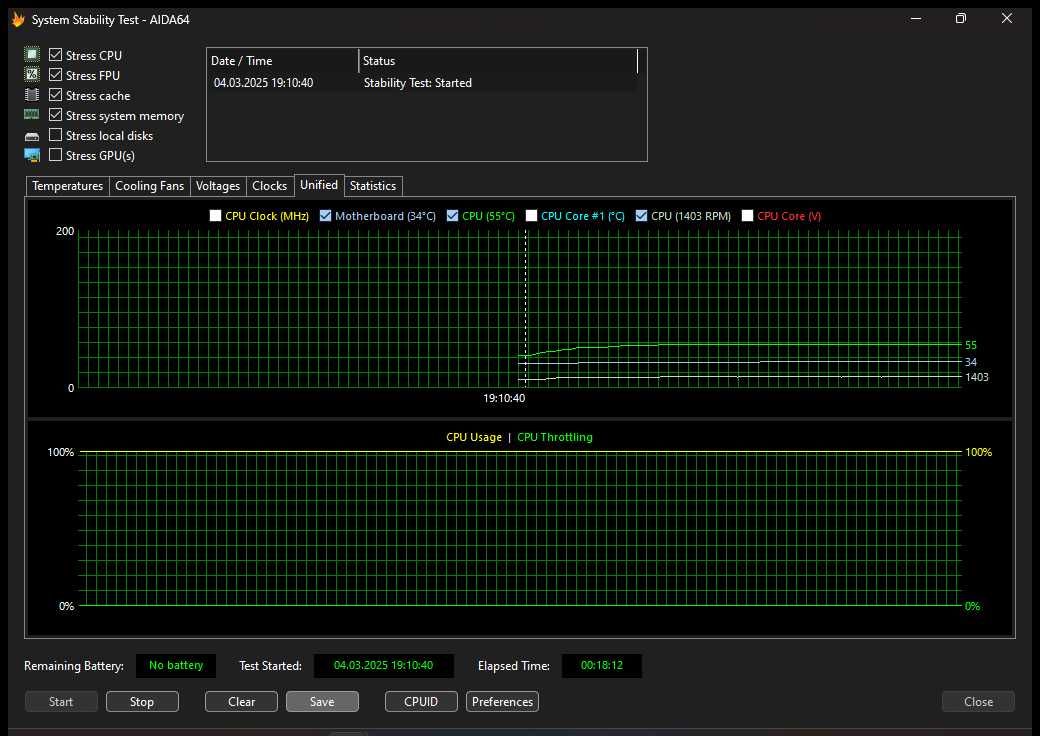The width and height of the screenshot is (1040, 736).
Task: Show CPU Clock (MHz) on the graph
Action: (215, 215)
